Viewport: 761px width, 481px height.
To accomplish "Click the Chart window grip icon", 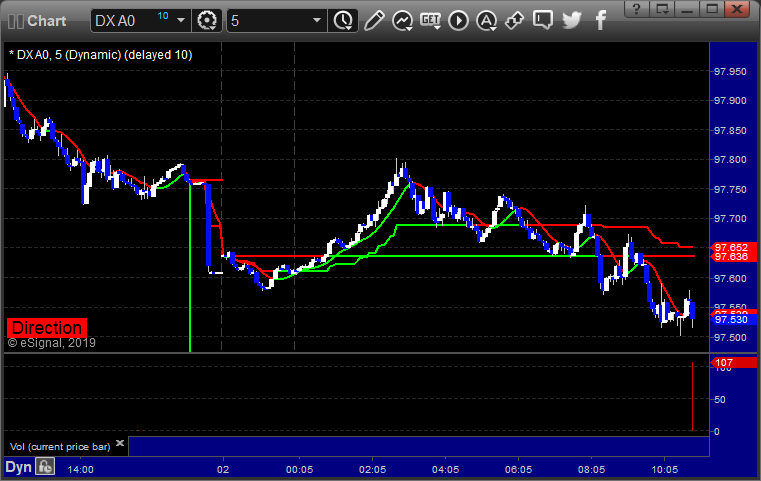I will pos(16,21).
